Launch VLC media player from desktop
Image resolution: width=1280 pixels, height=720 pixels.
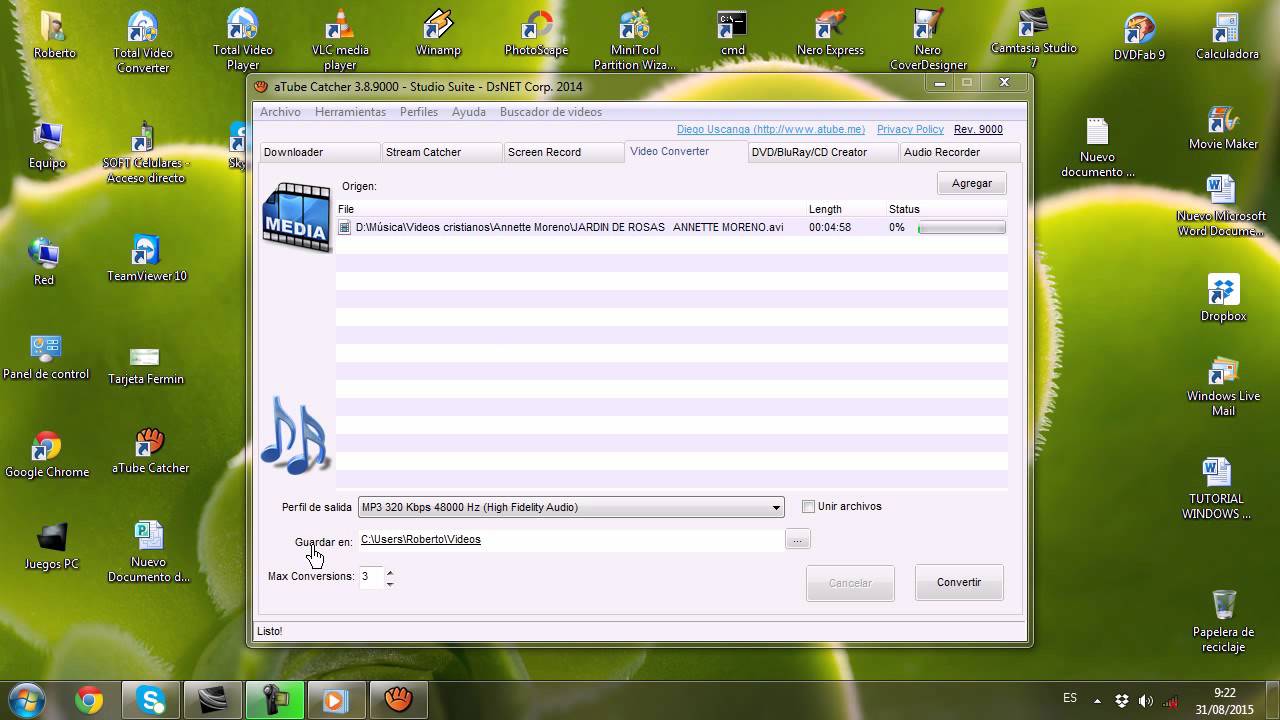coord(340,40)
